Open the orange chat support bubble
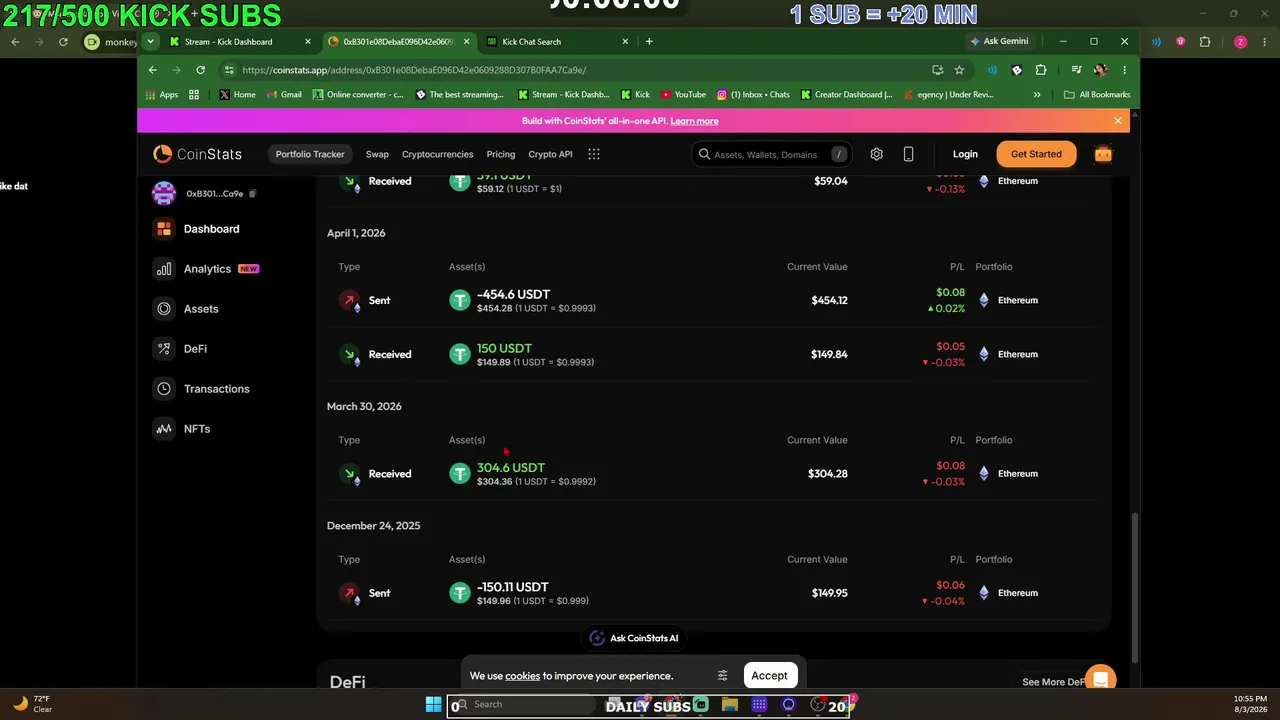 [x=1100, y=680]
